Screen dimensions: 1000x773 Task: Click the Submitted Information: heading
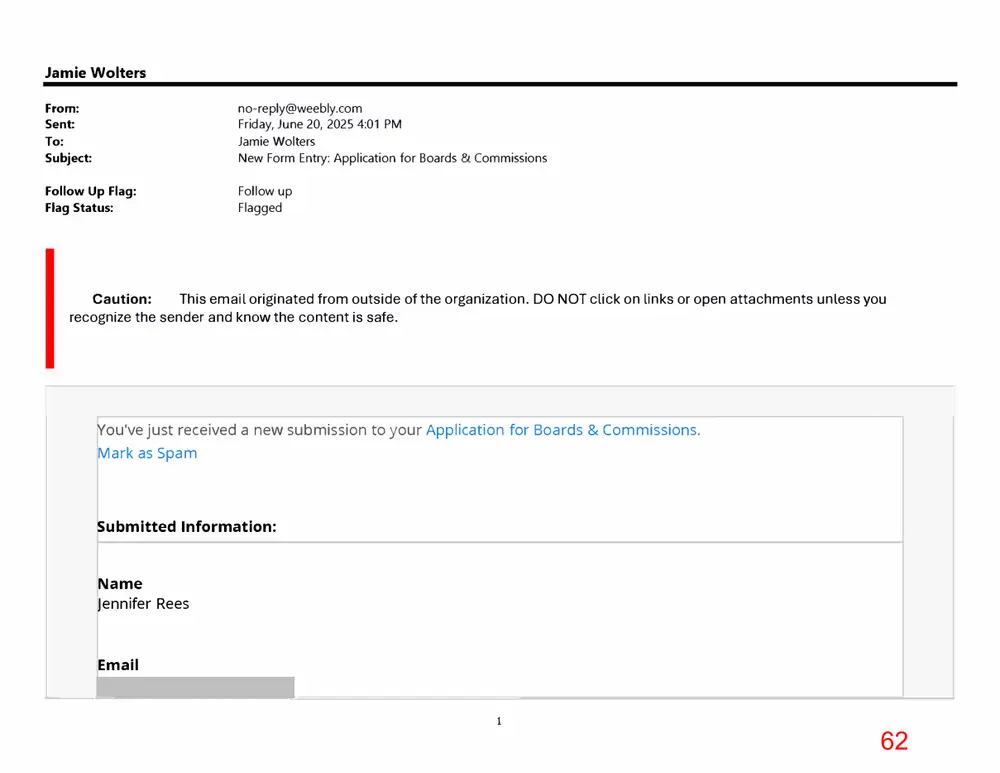click(187, 527)
